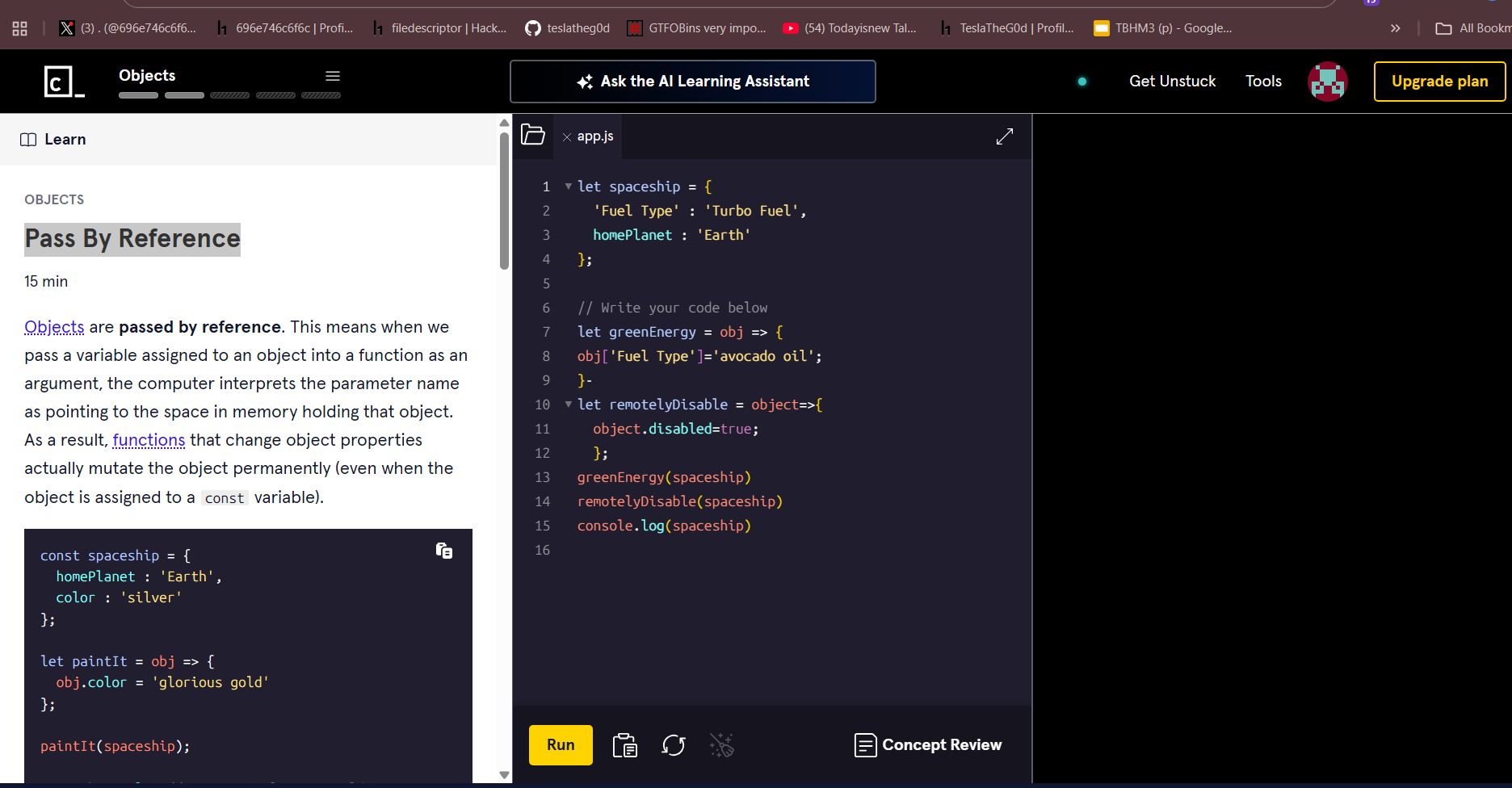
Task: Open the Get Unstuck menu
Action: [x=1172, y=82]
